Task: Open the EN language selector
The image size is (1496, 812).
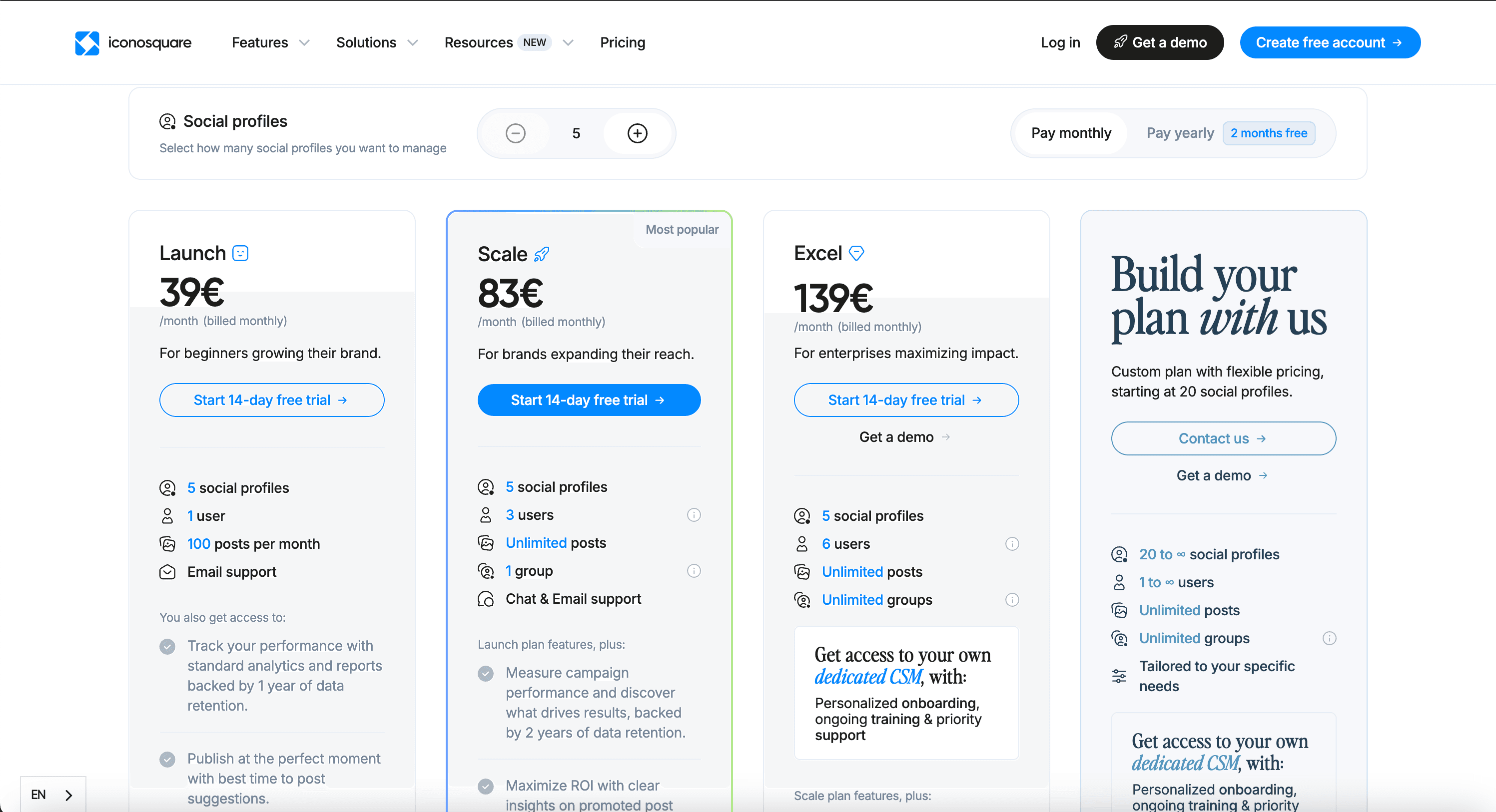Action: pos(53,795)
